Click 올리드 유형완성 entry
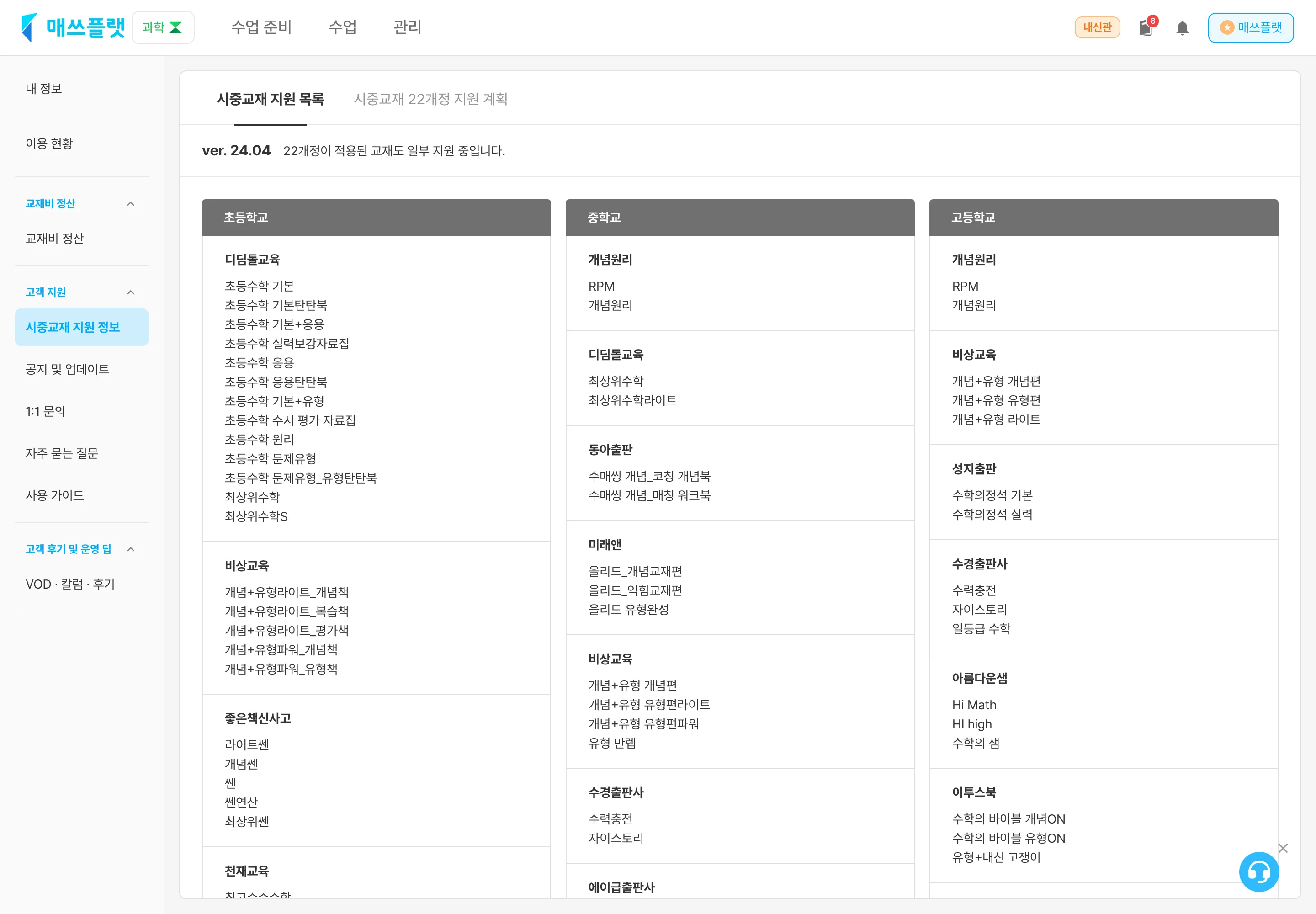The image size is (1316, 914). (629, 609)
